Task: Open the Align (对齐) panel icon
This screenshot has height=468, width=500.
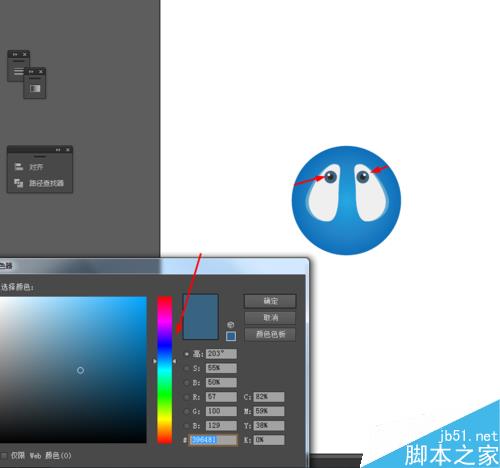Action: (19, 167)
